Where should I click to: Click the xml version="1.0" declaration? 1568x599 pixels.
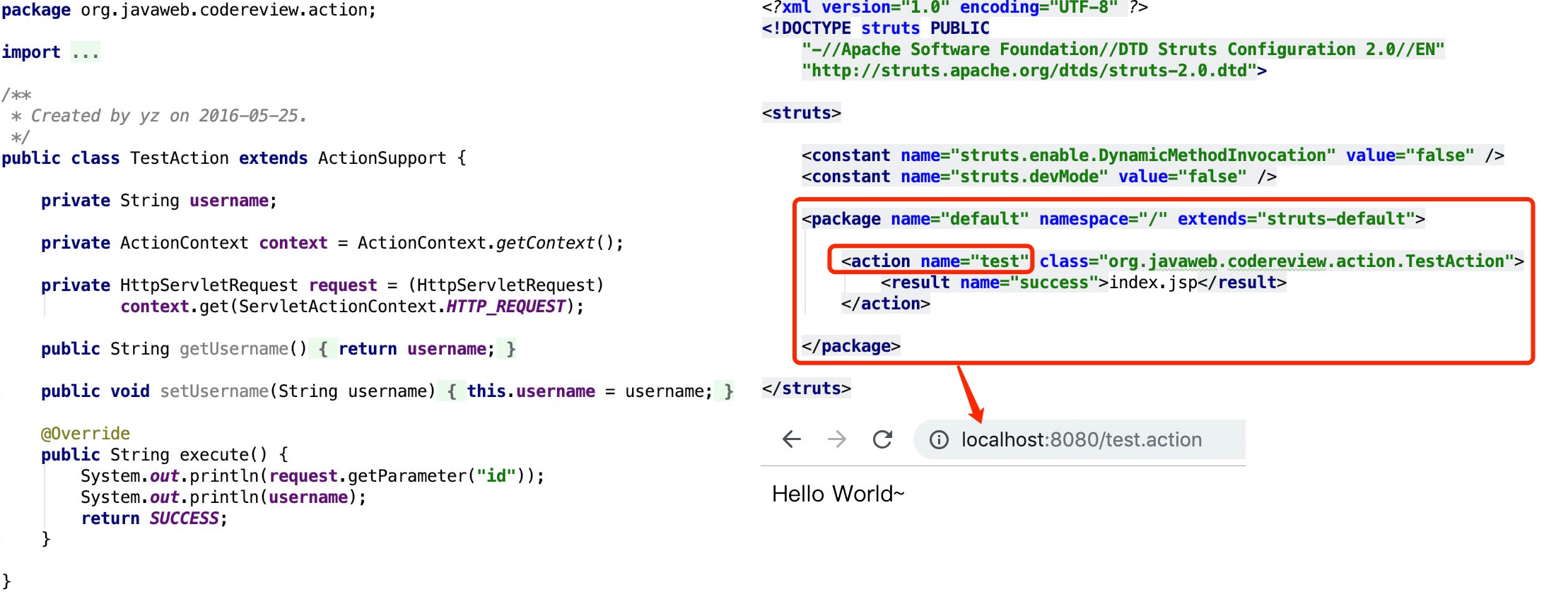[x=955, y=8]
